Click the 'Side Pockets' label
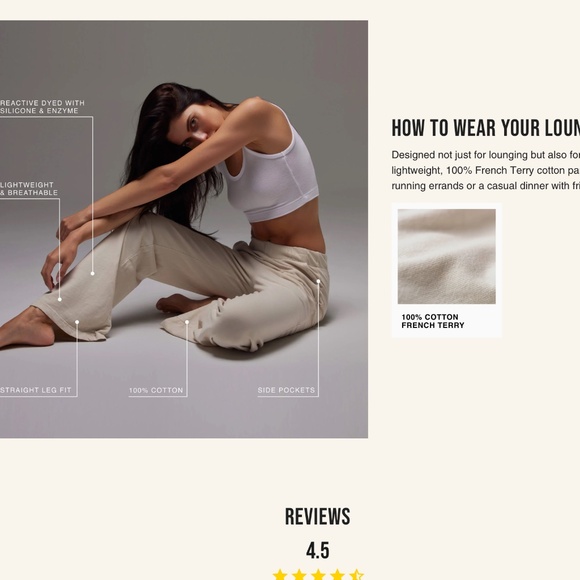580x580 pixels. pos(286,390)
